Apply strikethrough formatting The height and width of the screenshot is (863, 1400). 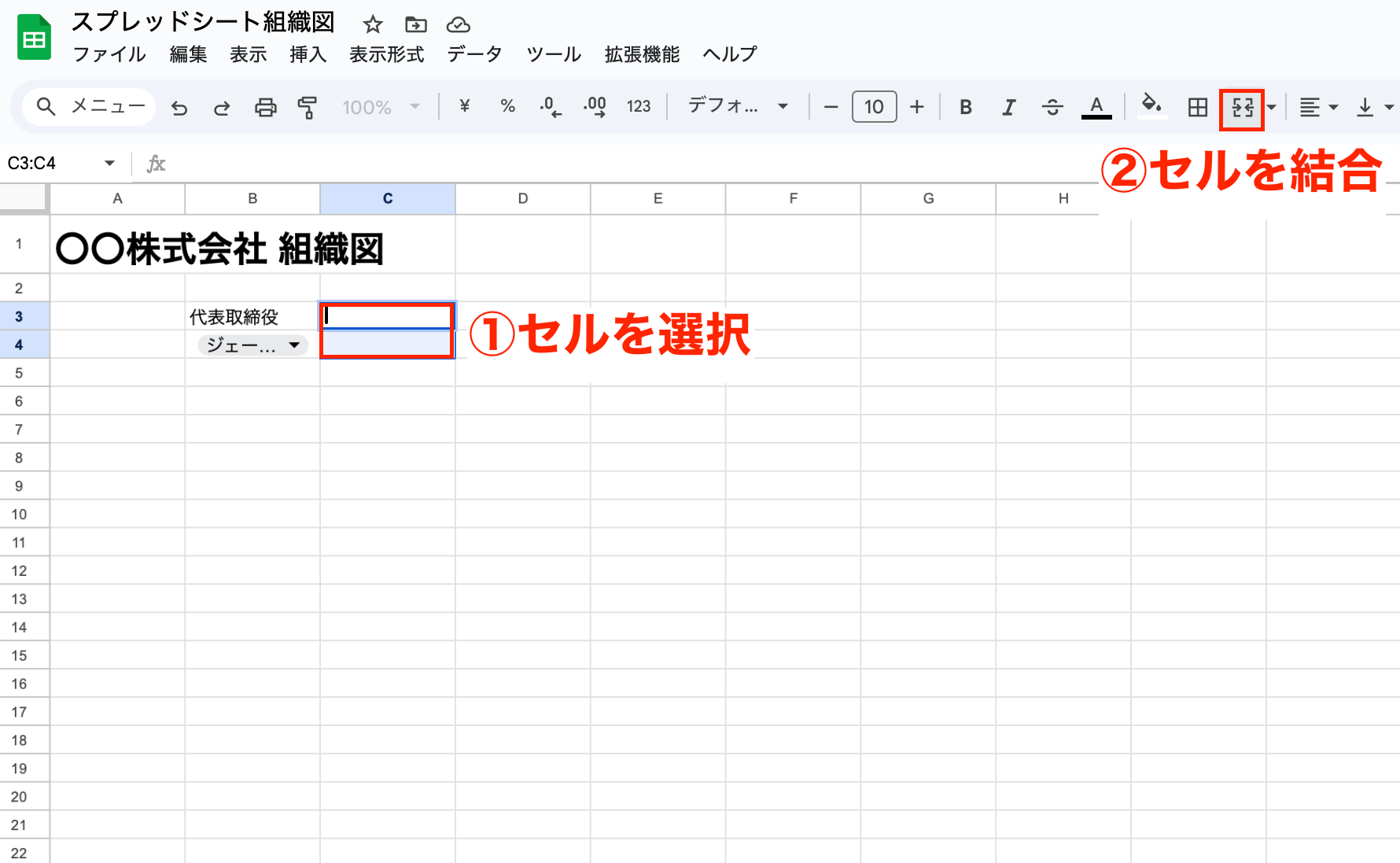click(1052, 108)
